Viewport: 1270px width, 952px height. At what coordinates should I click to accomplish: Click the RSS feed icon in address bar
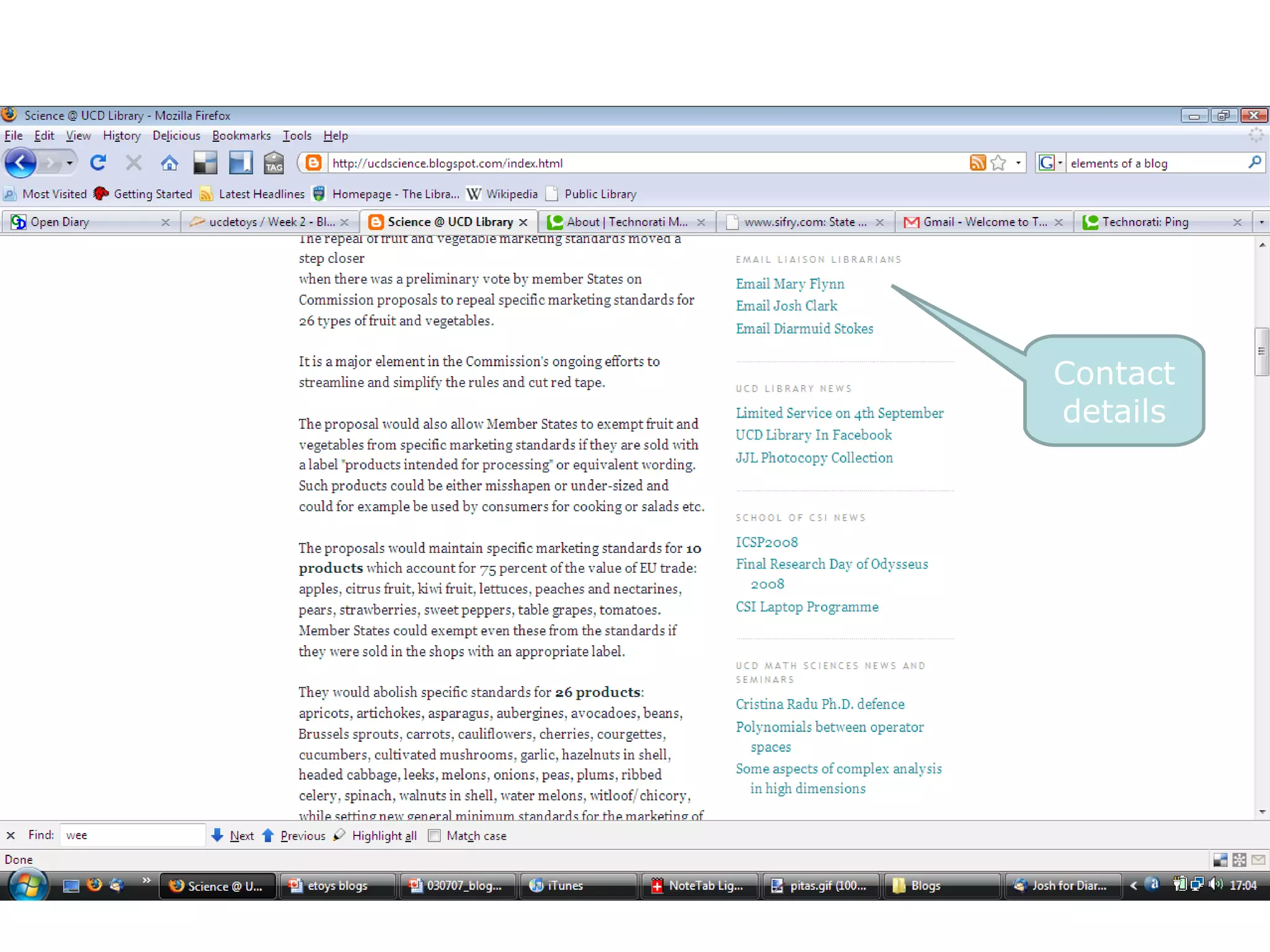click(977, 163)
